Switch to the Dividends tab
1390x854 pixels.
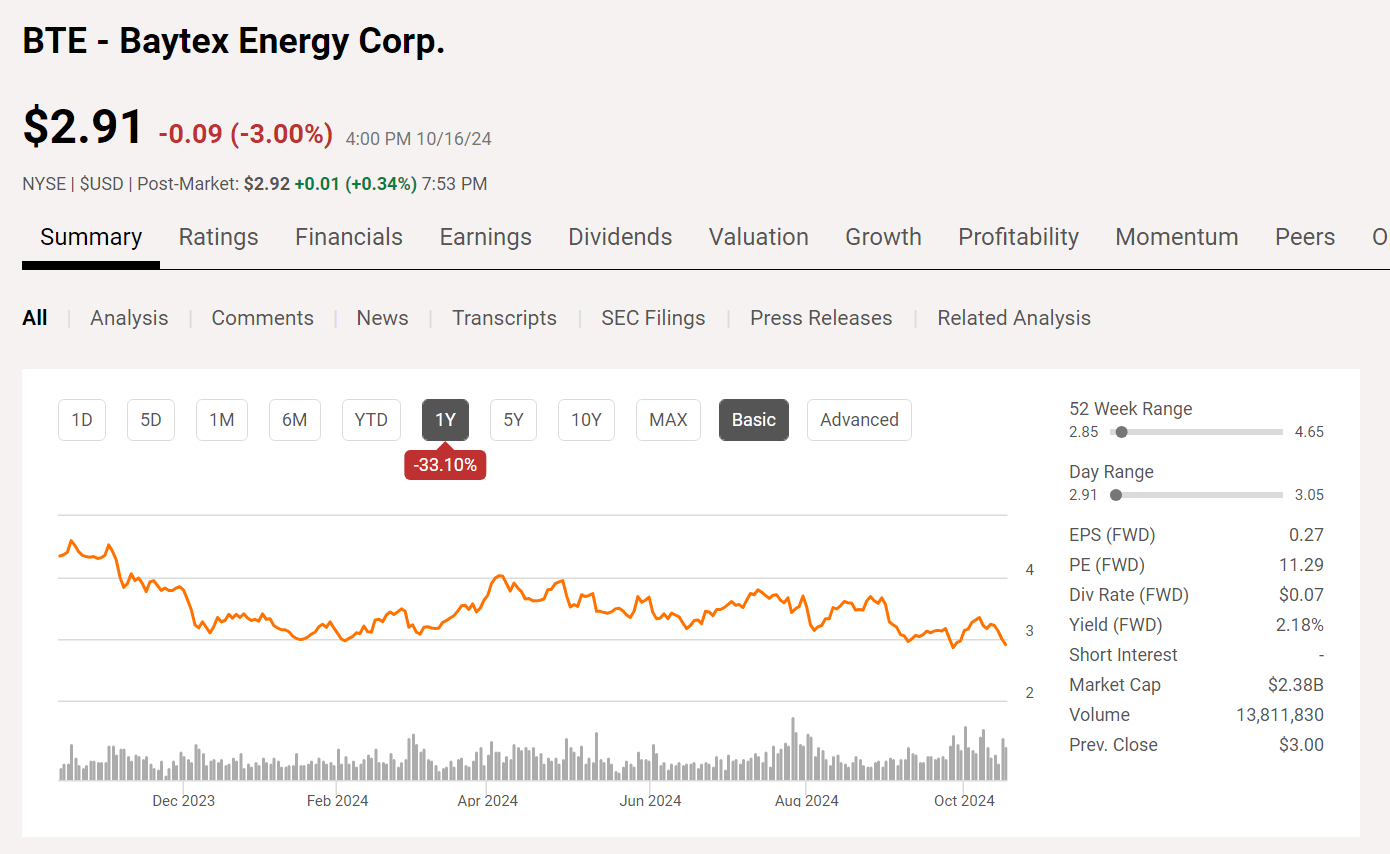(620, 237)
